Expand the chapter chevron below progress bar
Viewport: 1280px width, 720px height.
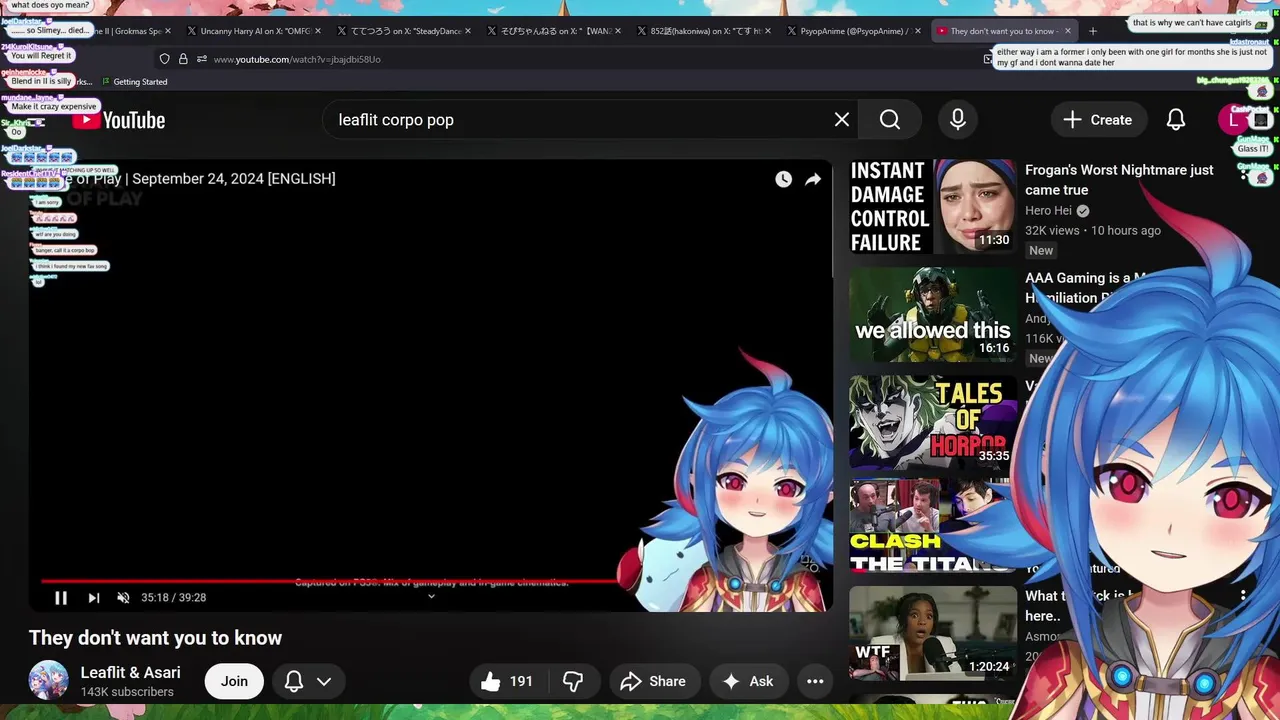[431, 597]
